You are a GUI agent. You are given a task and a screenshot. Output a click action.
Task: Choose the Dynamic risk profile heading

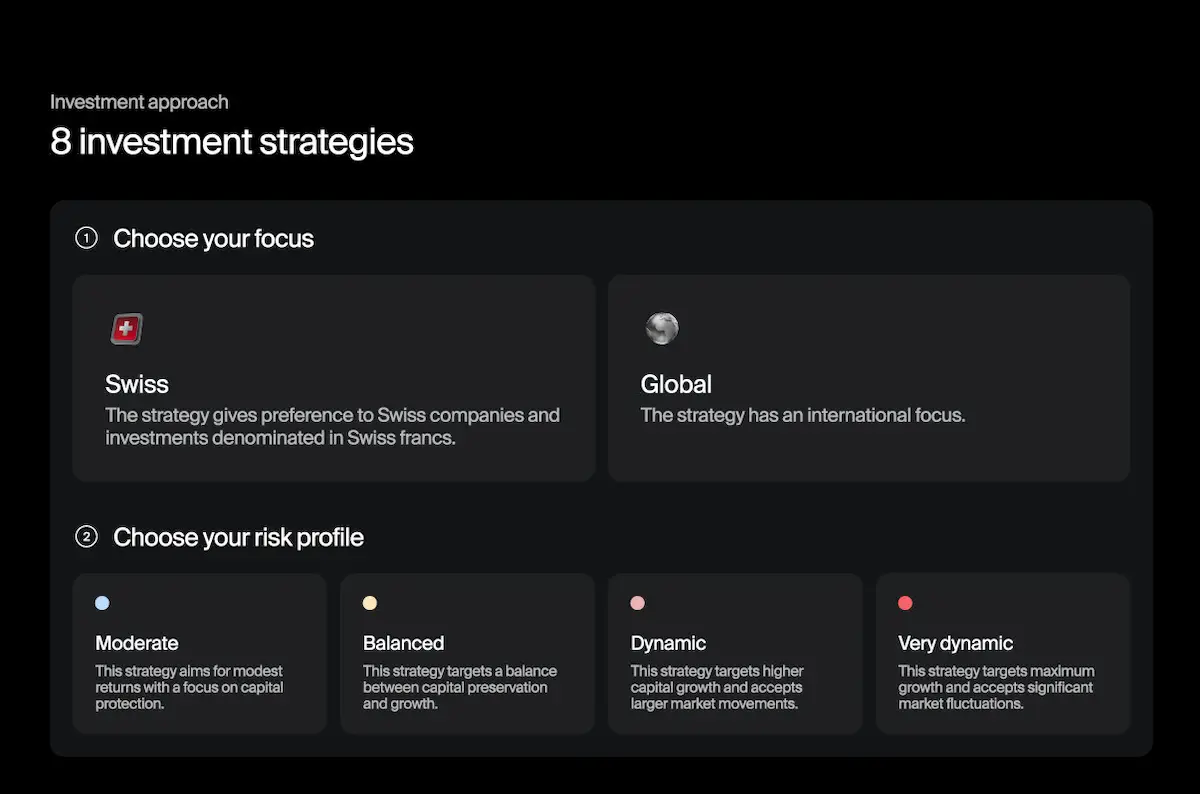point(668,643)
